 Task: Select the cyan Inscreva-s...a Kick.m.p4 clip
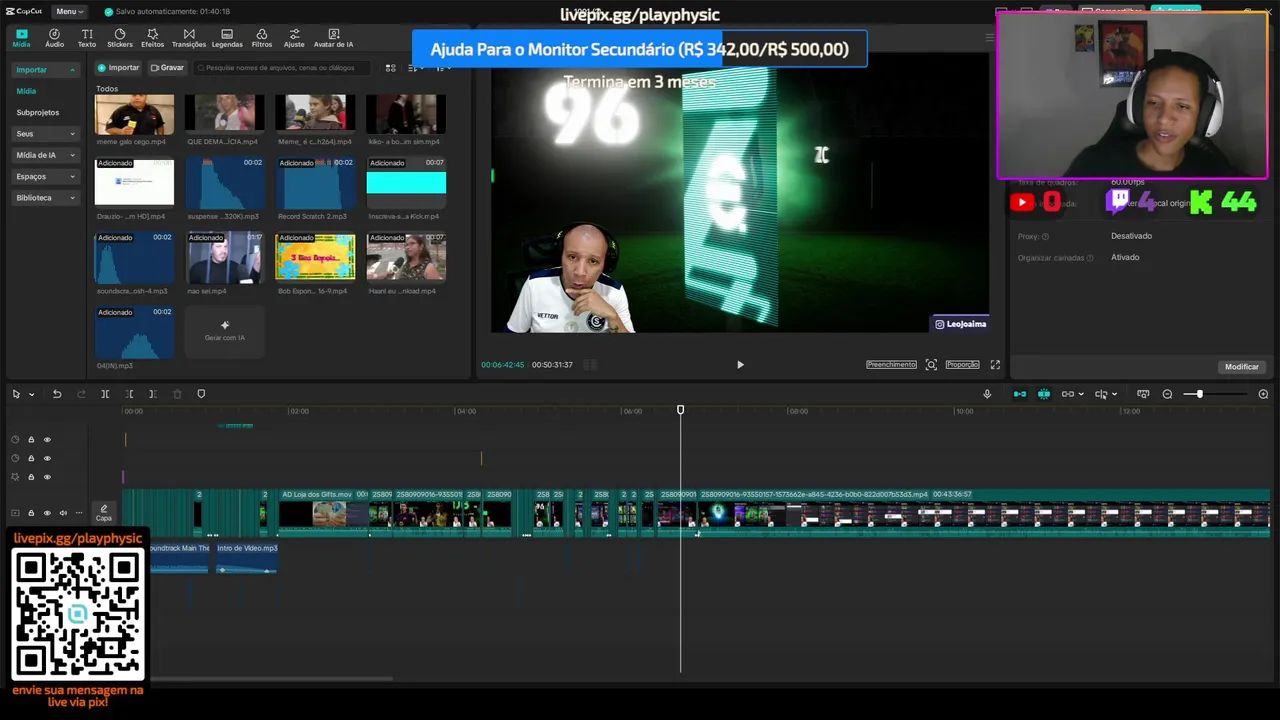coord(406,182)
